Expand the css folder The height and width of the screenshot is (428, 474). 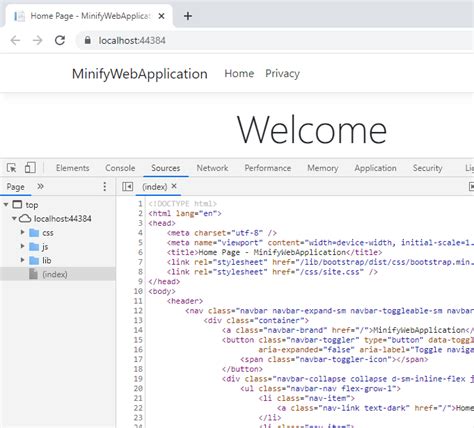pyautogui.click(x=22, y=232)
